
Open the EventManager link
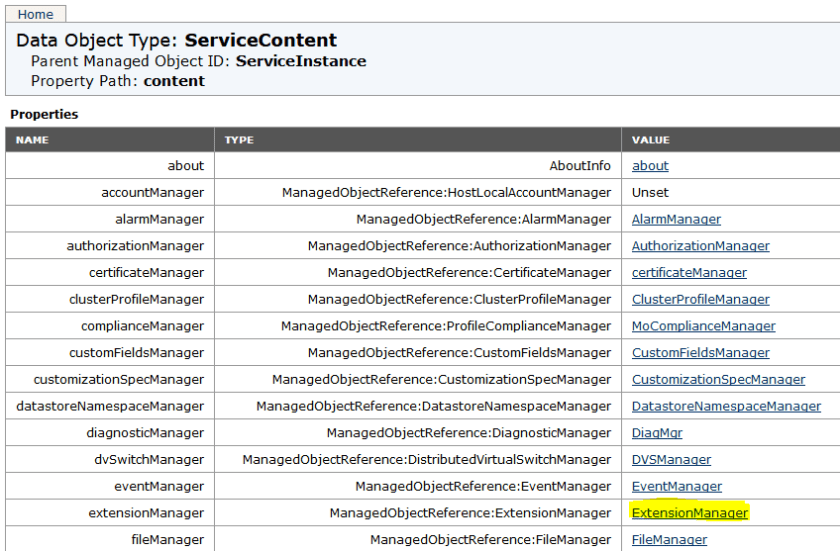(676, 486)
